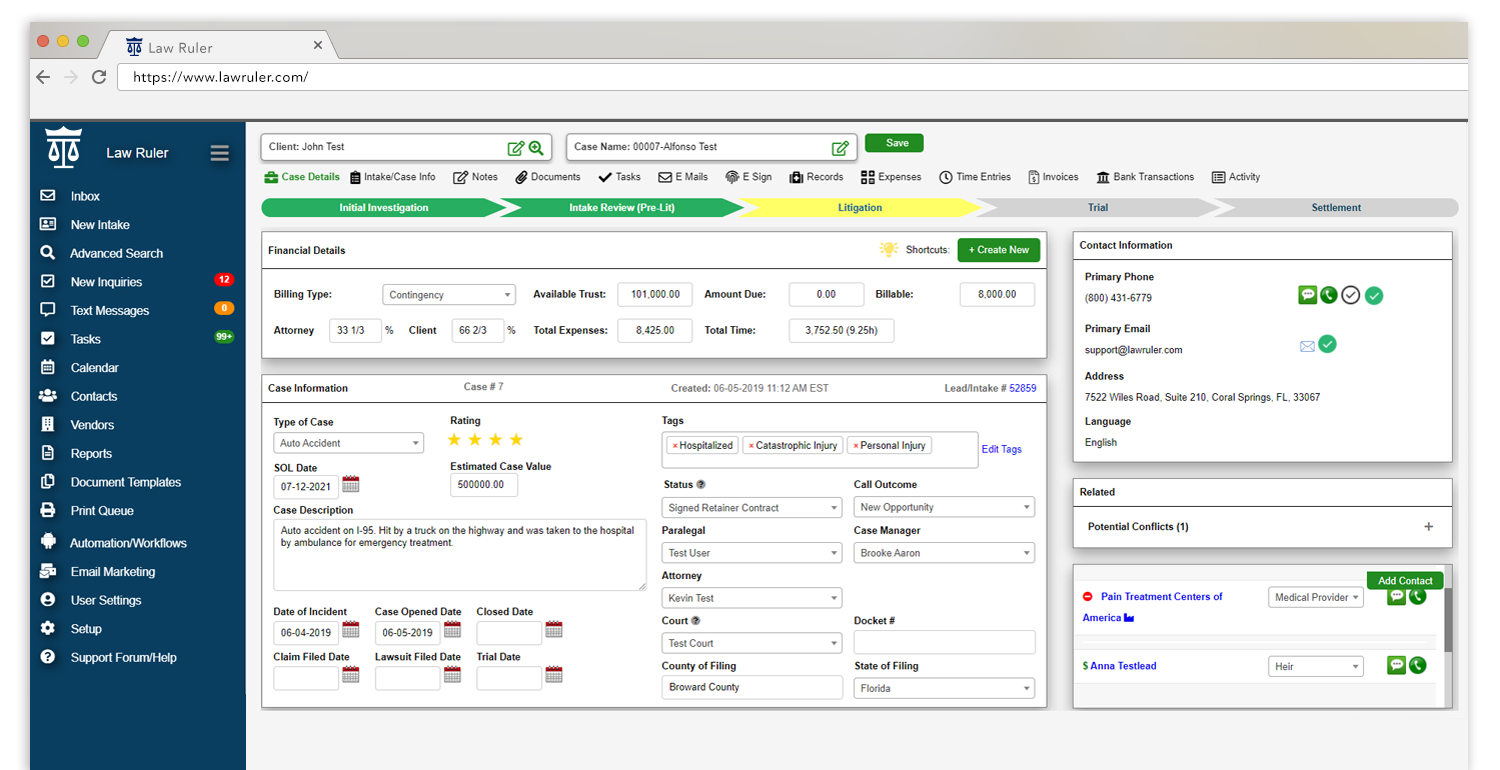
Task: Toggle the green verification check for Primary Email
Action: (1328, 344)
